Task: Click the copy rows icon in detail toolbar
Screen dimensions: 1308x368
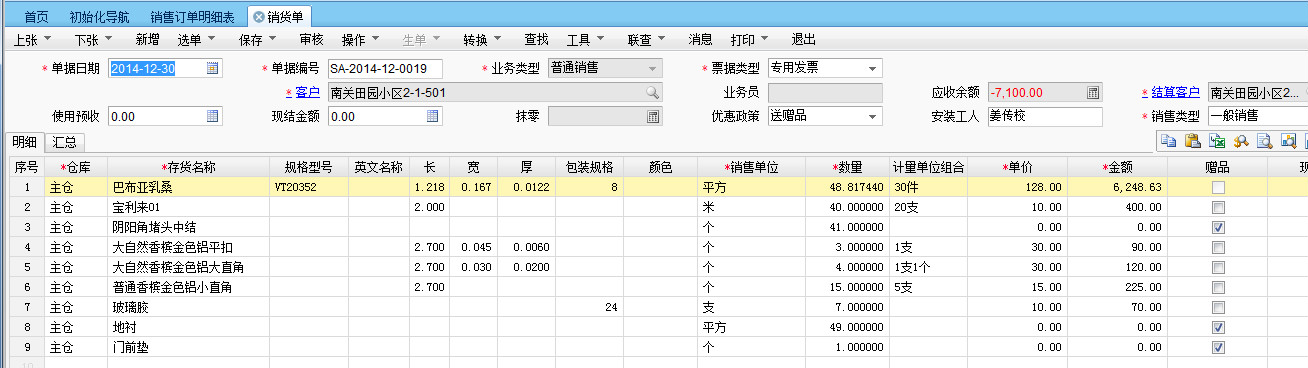Action: pos(1167,141)
